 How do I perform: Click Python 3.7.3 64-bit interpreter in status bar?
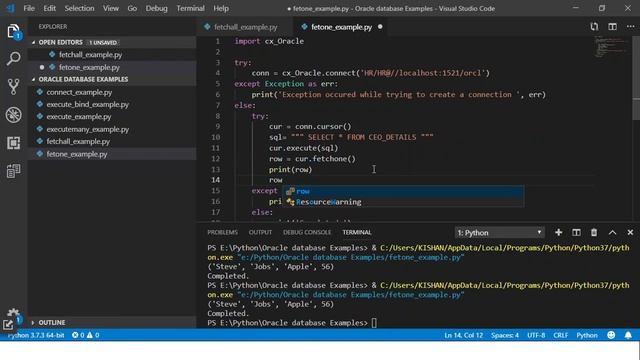coord(36,335)
